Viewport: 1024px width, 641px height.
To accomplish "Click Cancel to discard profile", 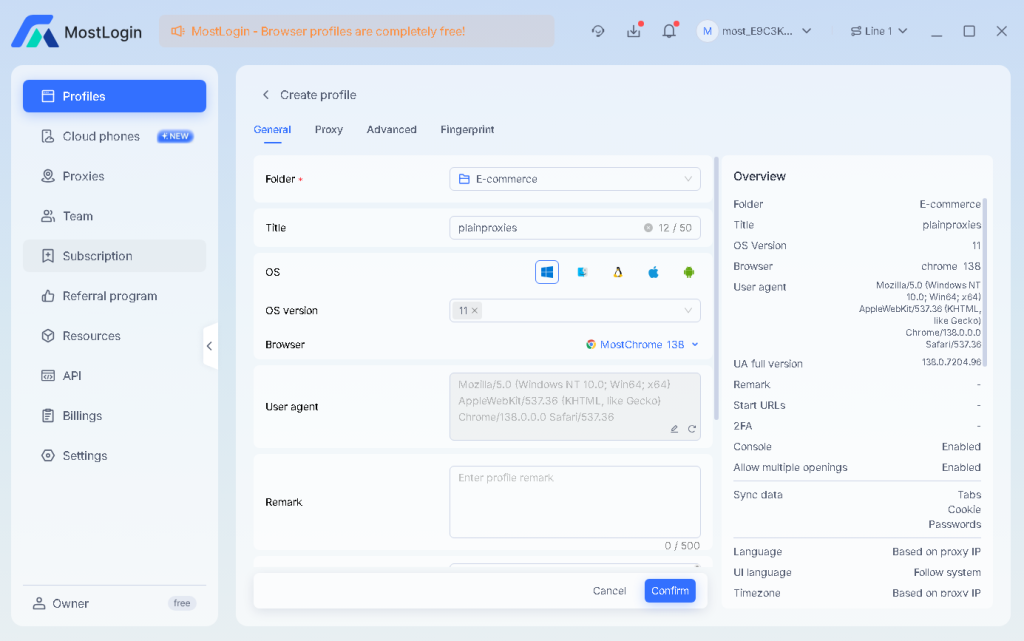I will pos(609,591).
